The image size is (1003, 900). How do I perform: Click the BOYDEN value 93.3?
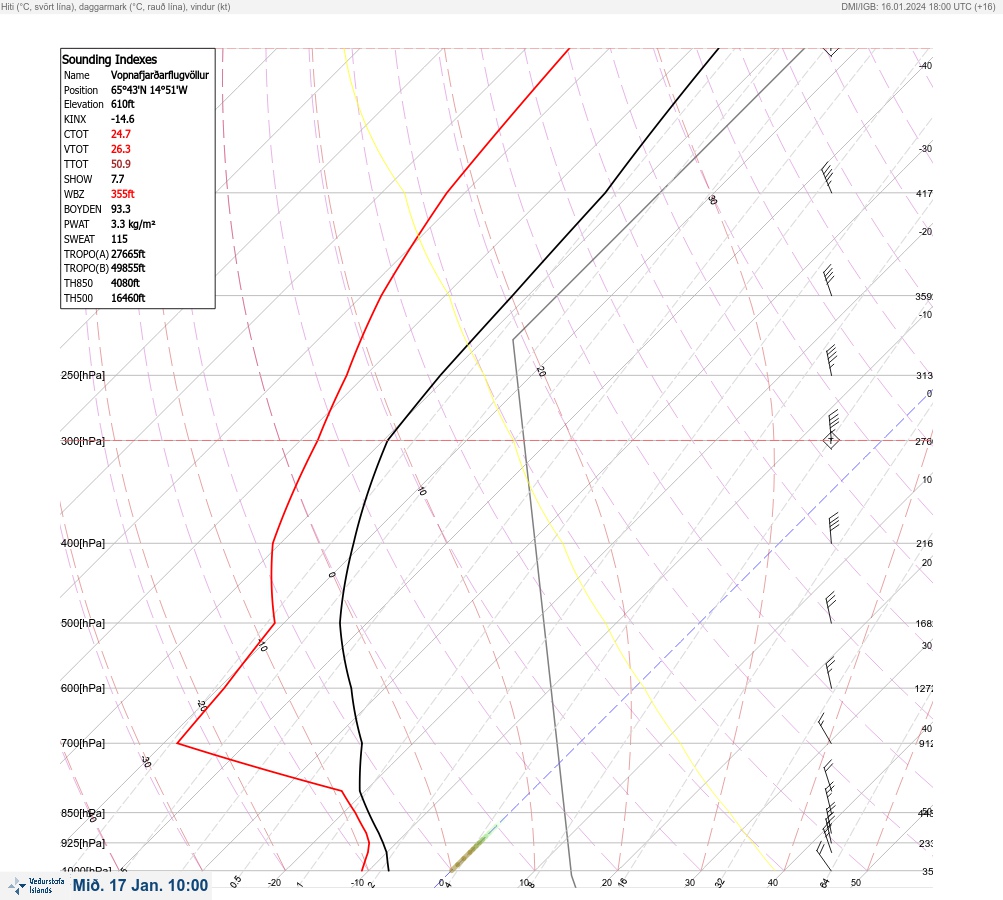coord(121,209)
